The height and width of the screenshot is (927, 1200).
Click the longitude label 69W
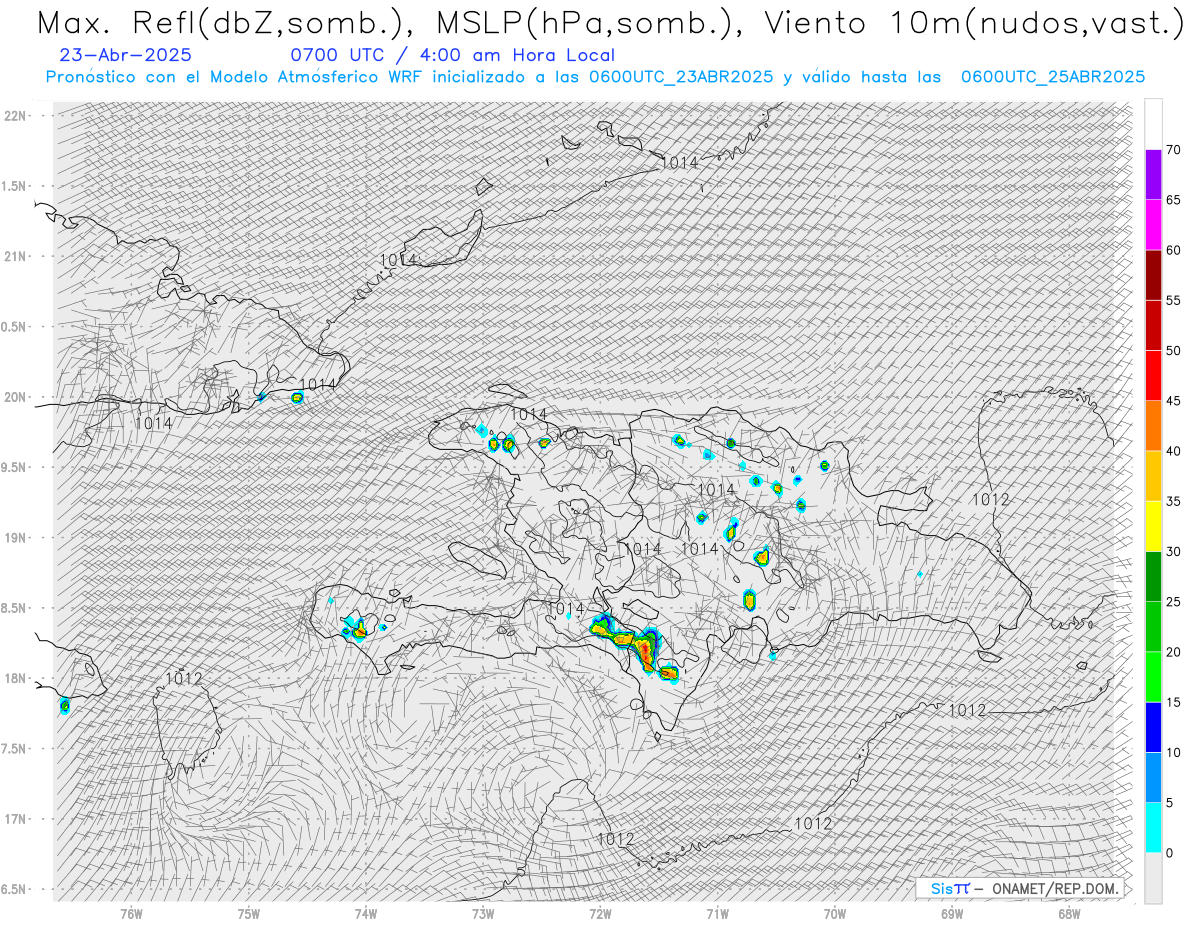952,914
